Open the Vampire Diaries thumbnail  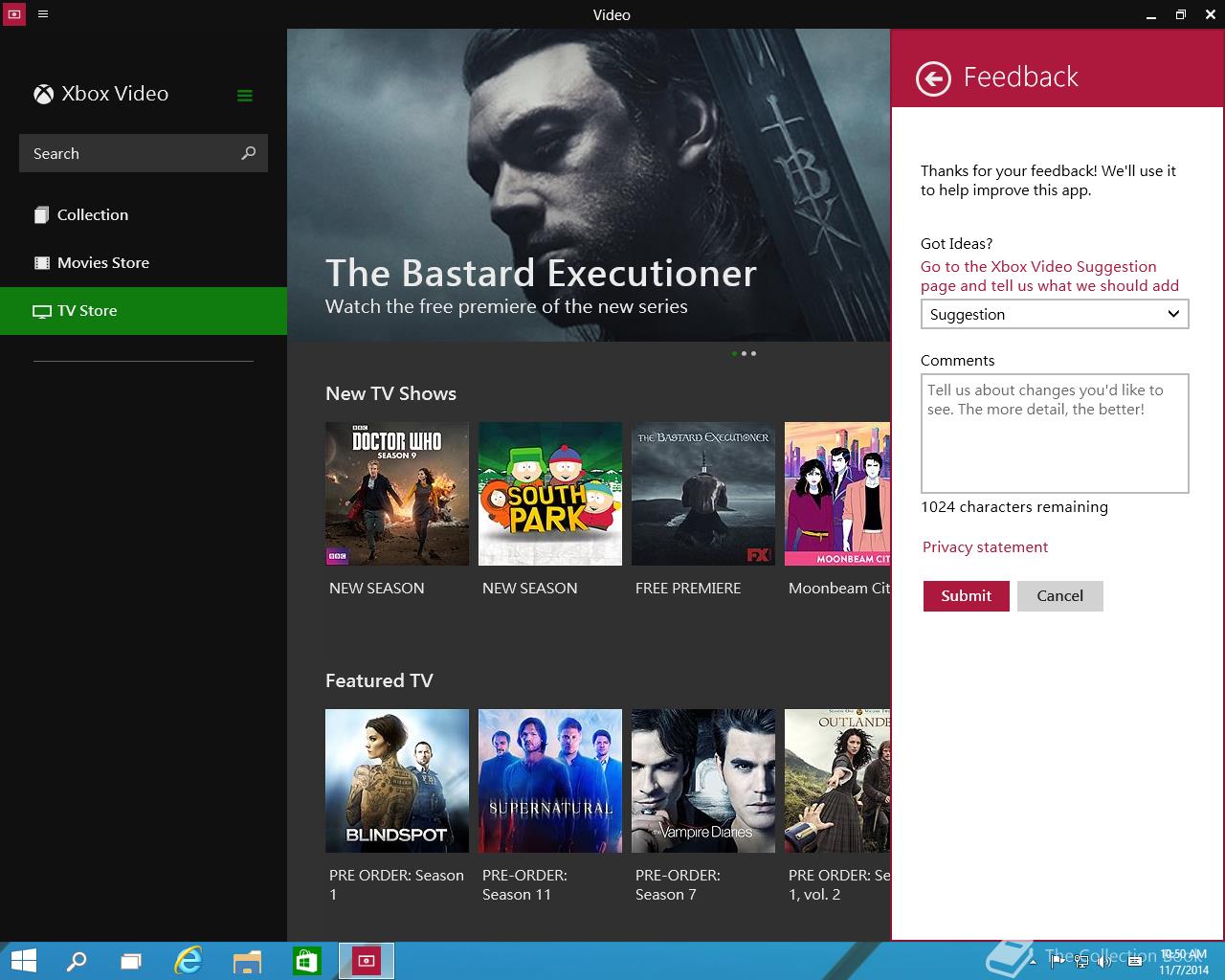tap(703, 781)
